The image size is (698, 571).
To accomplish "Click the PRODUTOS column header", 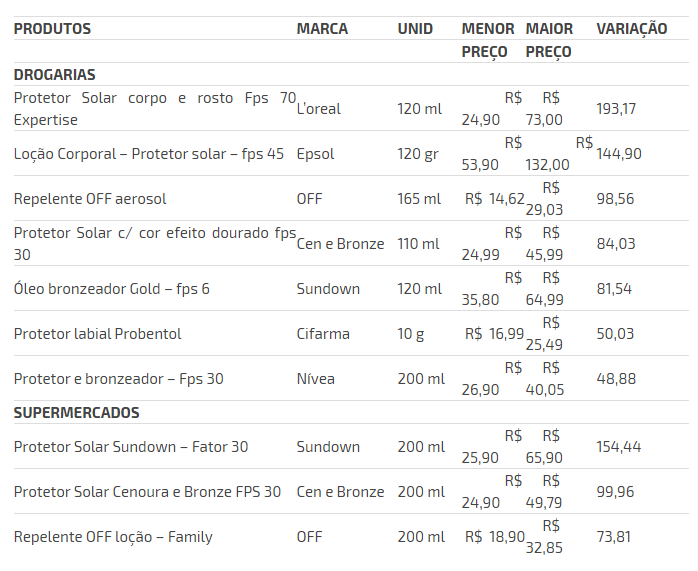I will click(x=52, y=29).
